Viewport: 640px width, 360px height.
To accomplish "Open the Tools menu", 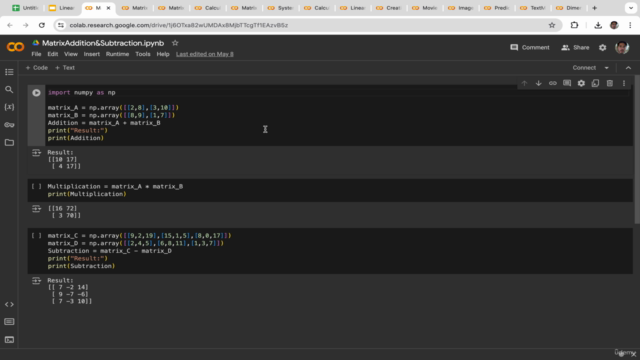I will [143, 54].
